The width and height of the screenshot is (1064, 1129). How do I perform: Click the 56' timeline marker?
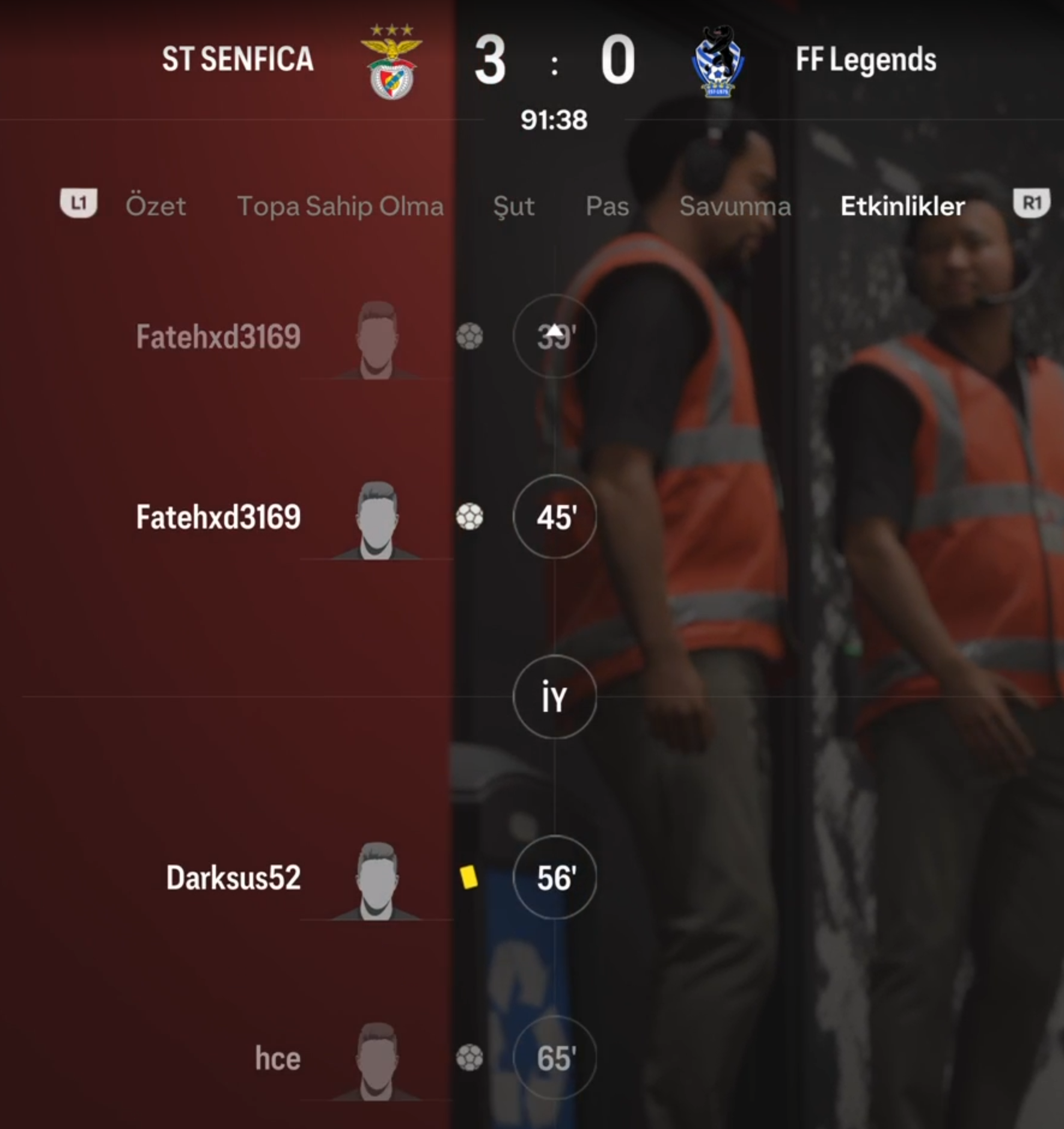tap(555, 877)
